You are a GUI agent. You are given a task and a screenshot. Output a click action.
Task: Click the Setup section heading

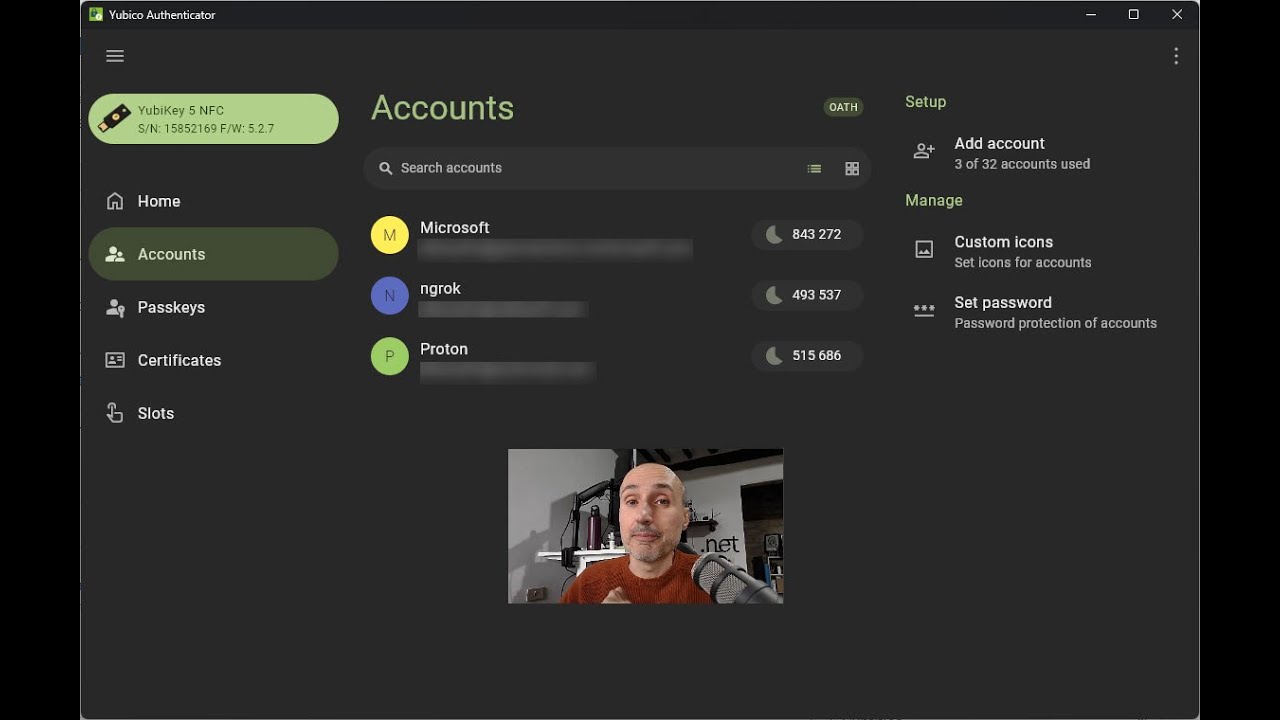pos(925,102)
